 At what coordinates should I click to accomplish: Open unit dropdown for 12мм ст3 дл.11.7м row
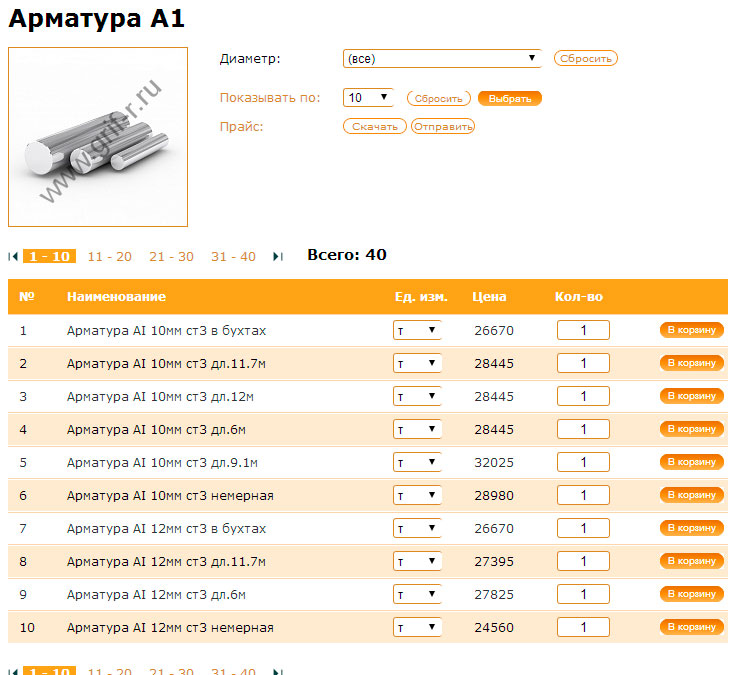pos(417,561)
